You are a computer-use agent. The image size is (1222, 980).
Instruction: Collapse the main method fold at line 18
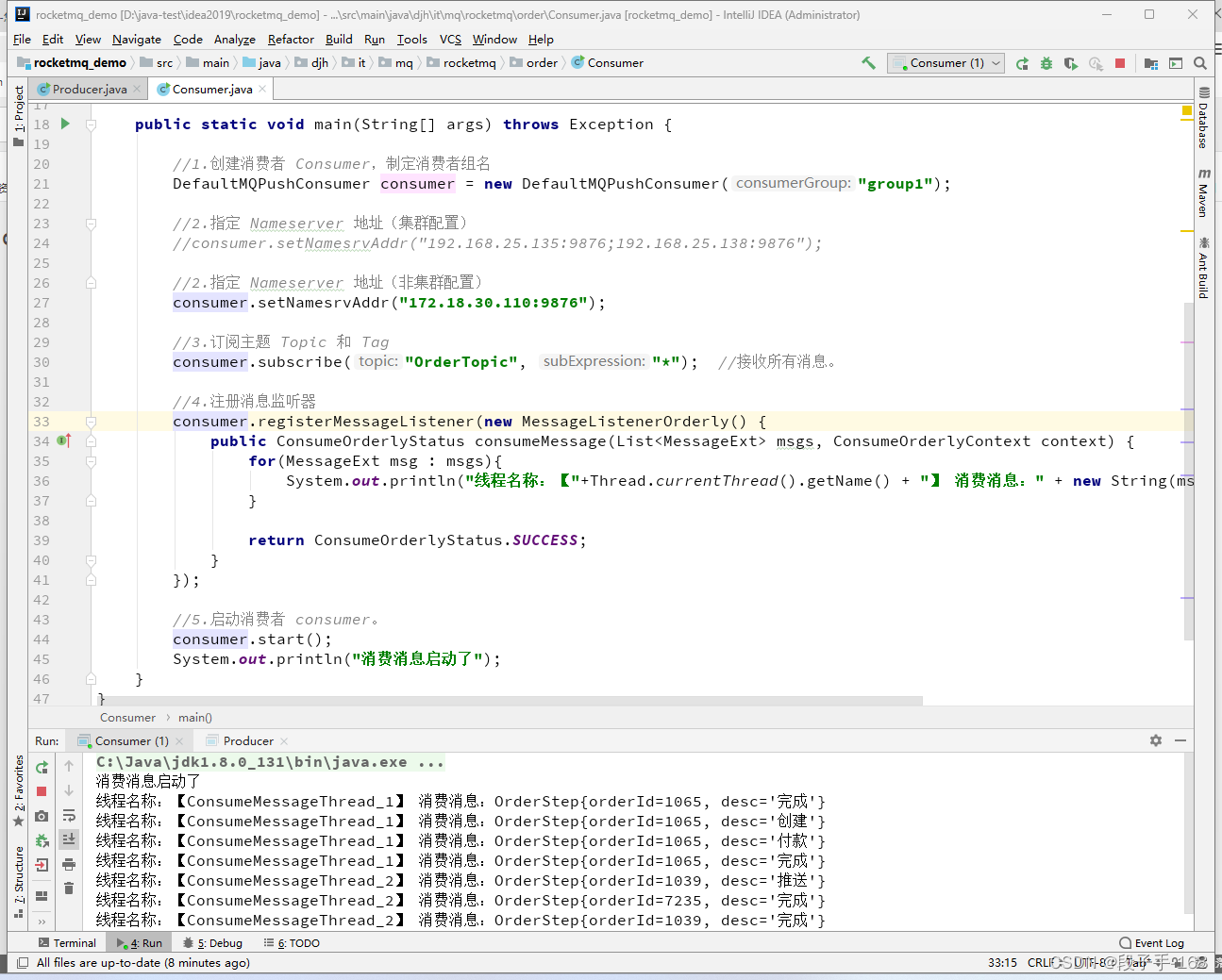coord(91,125)
